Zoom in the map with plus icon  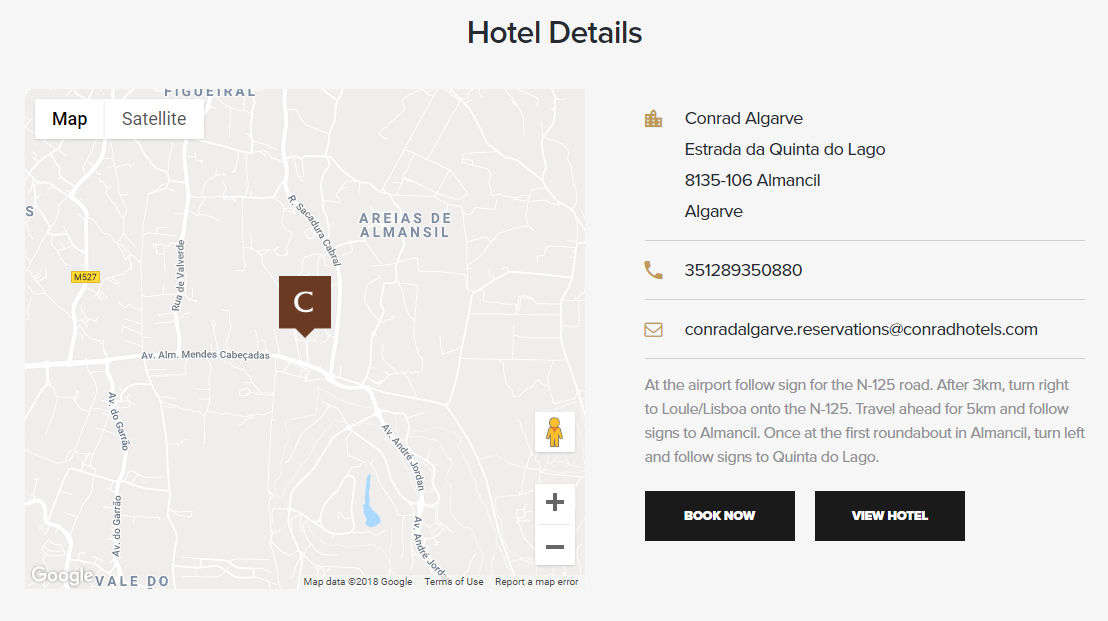point(555,502)
